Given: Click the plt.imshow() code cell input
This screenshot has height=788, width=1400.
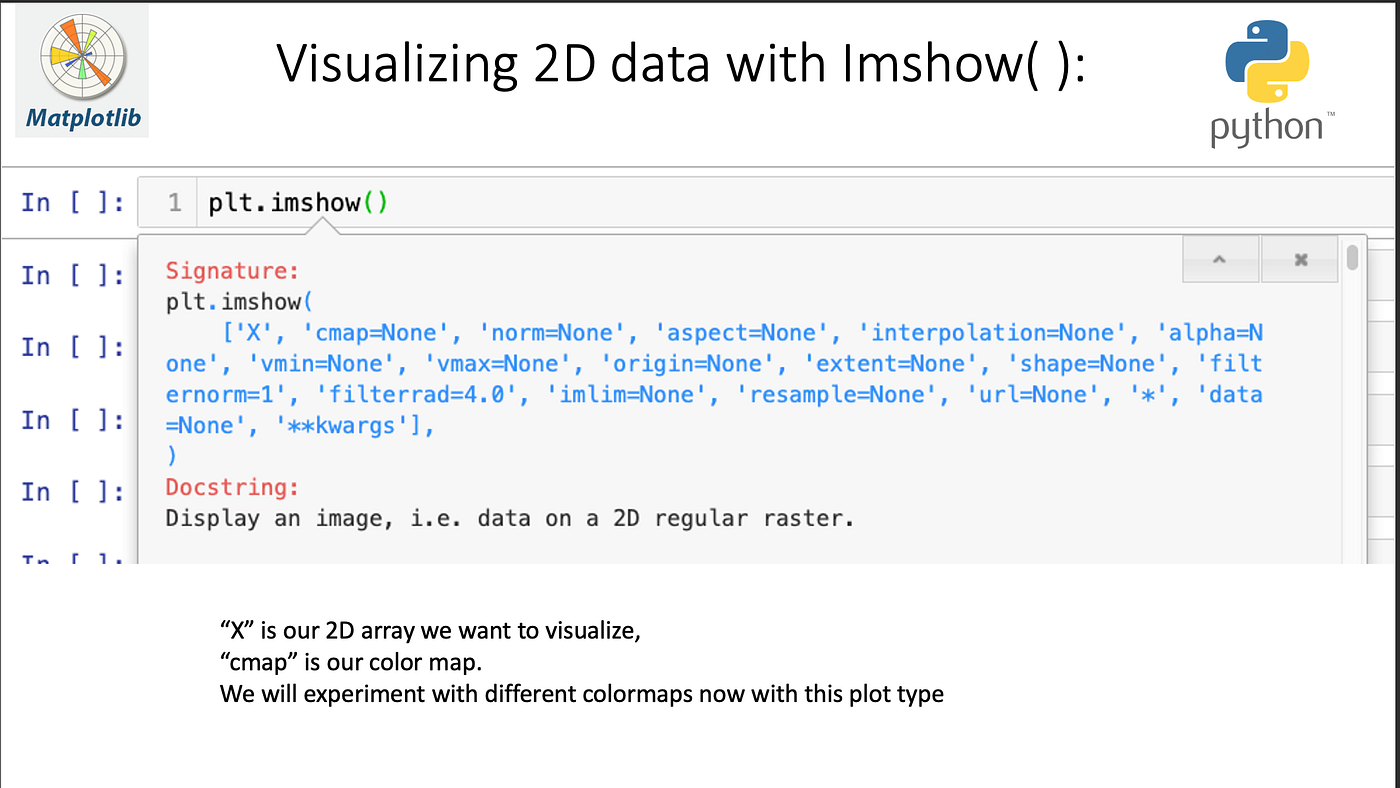Looking at the screenshot, I should 764,203.
